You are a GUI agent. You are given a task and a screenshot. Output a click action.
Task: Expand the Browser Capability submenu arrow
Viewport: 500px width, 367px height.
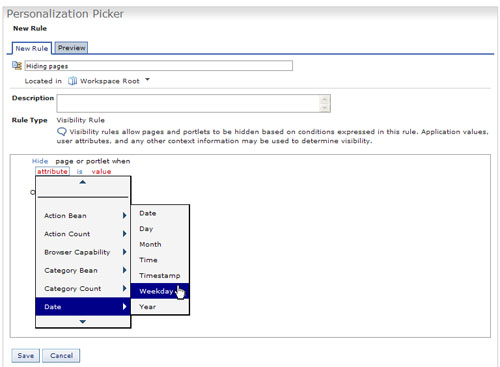pos(124,252)
